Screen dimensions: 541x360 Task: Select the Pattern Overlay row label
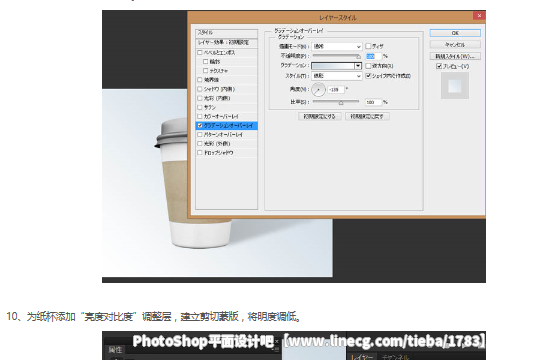click(x=223, y=135)
